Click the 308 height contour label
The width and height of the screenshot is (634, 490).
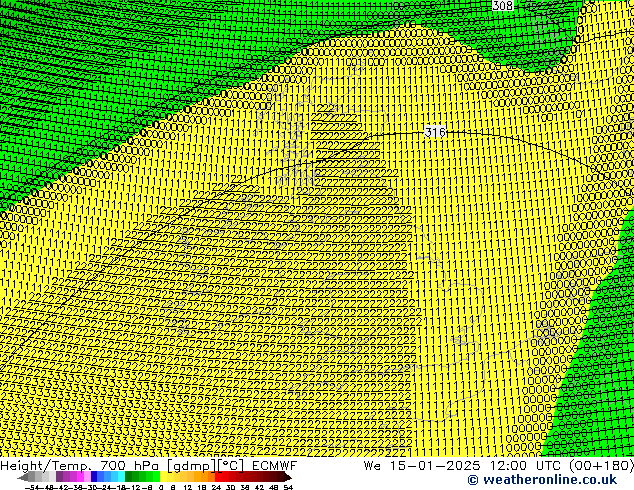coord(502,6)
